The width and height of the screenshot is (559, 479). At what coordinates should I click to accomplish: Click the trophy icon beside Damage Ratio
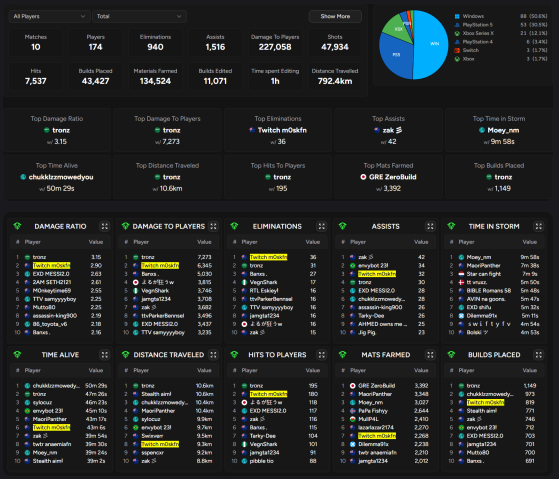pos(17,226)
